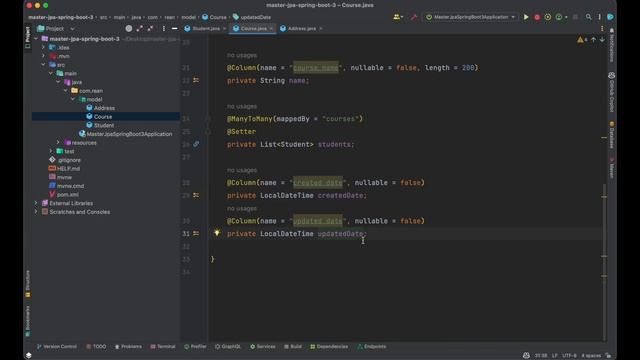Image resolution: width=640 pixels, height=360 pixels.
Task: Hide the Project tool window
Action: tap(175, 29)
